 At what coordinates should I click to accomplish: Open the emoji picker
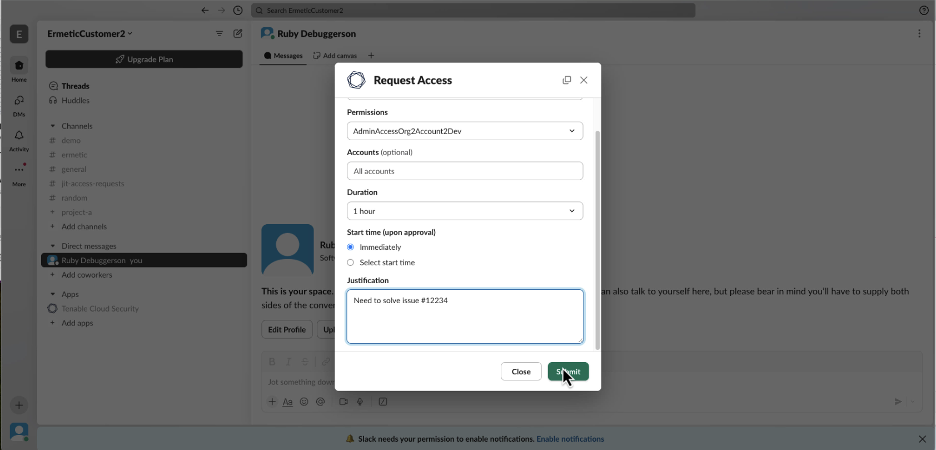click(304, 402)
